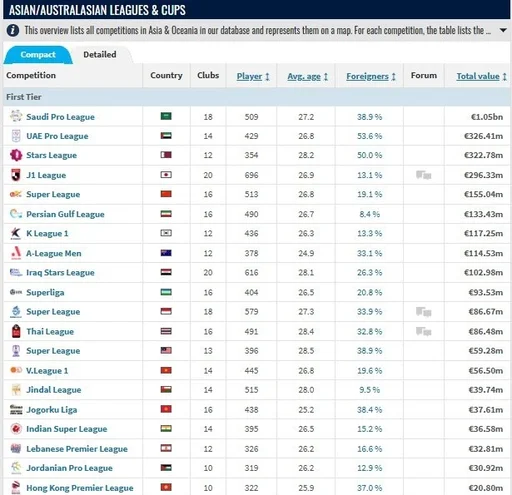Open the forum icon for J1 League

424,175
